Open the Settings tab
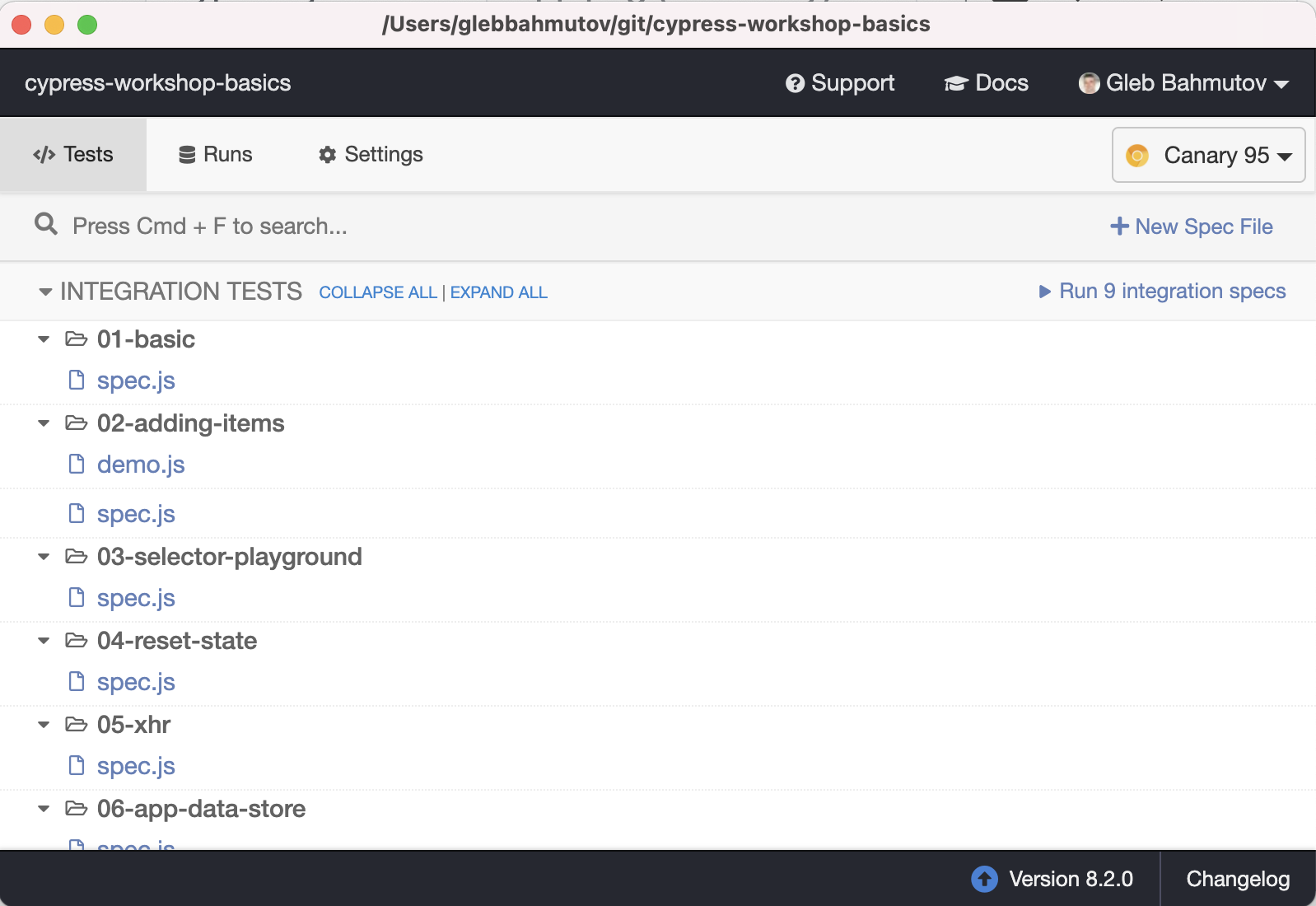Image resolution: width=1316 pixels, height=906 pixels. point(371,155)
